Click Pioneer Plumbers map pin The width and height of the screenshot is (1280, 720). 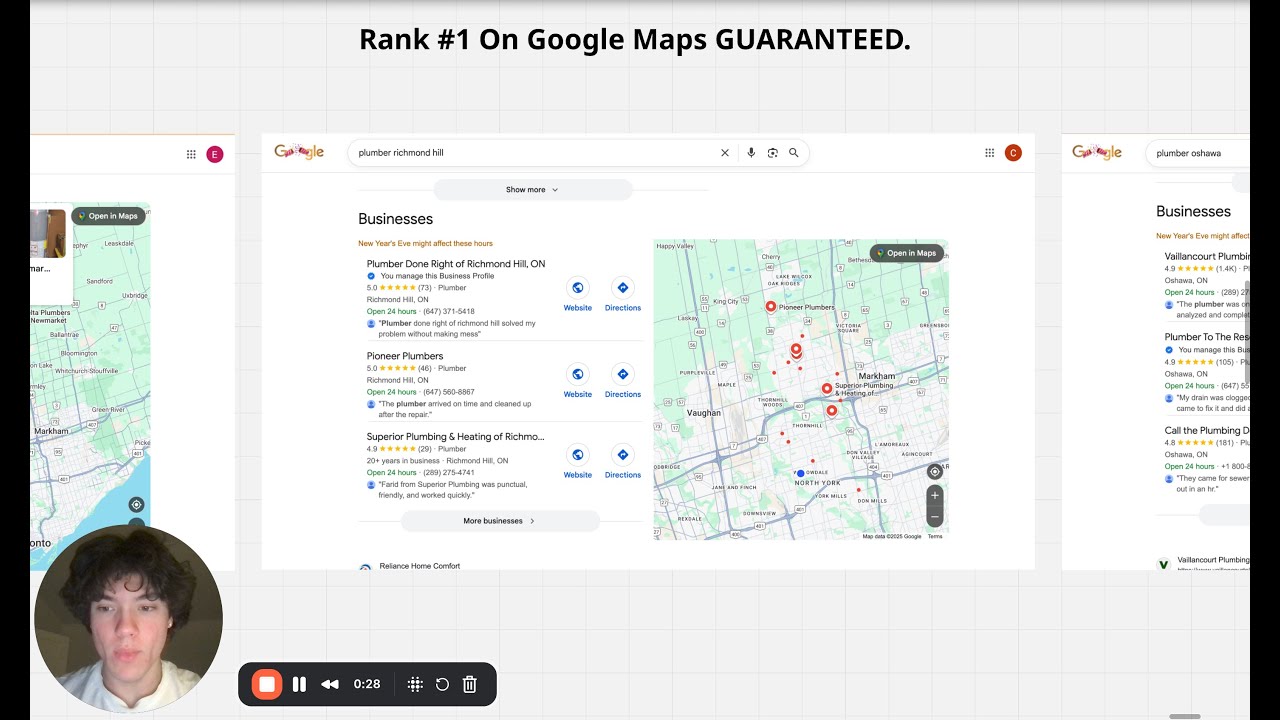[771, 307]
